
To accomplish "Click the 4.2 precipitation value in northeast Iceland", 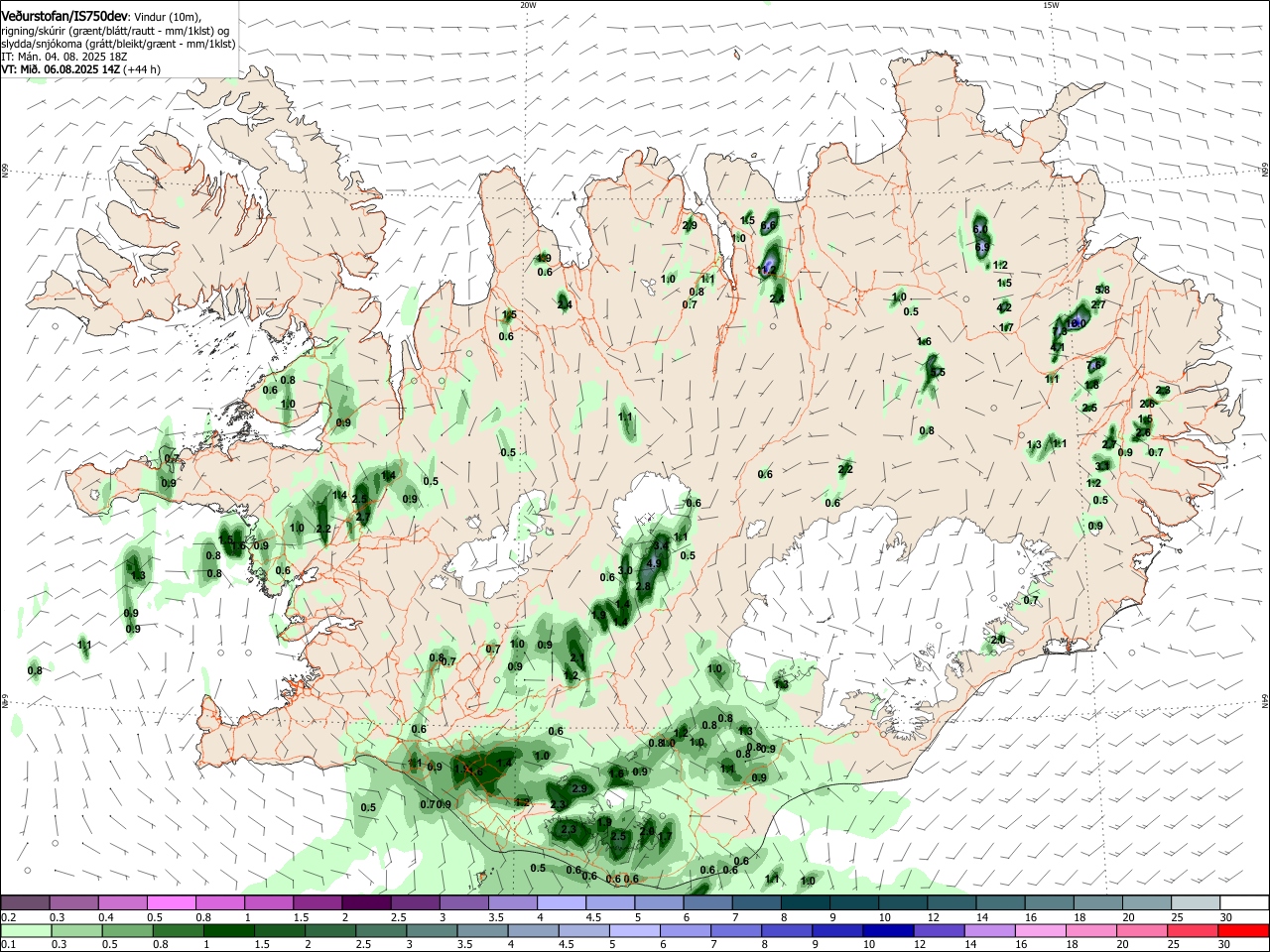I will [1004, 308].
